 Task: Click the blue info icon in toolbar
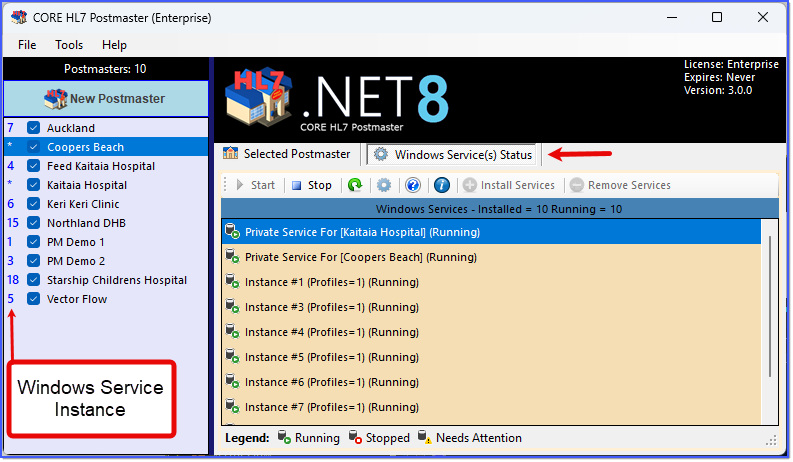pos(442,186)
